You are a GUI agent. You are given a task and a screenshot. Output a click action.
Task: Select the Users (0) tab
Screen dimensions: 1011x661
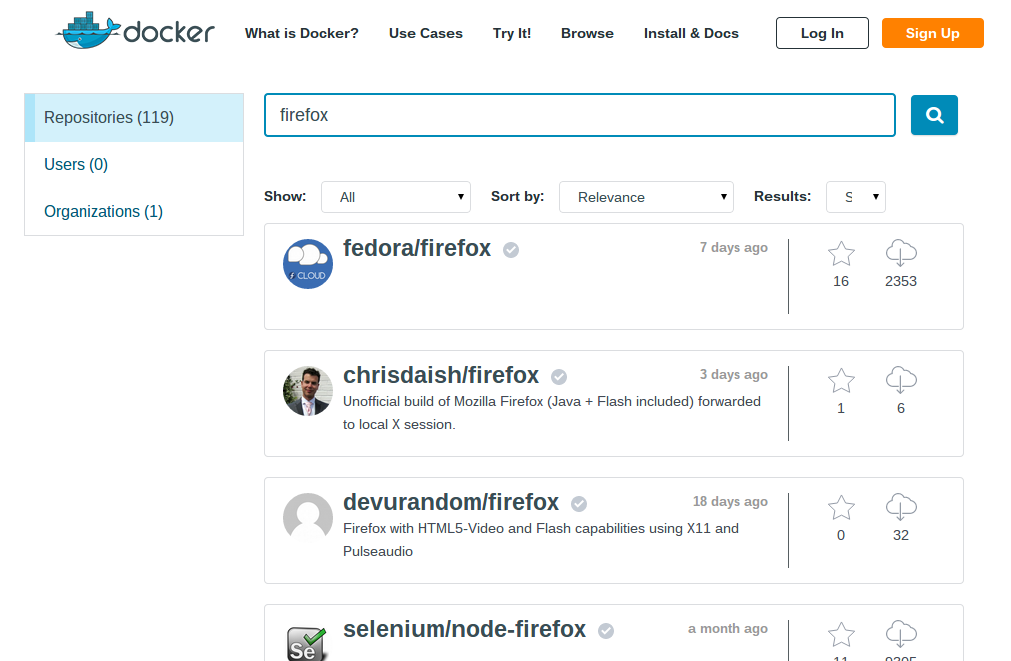134,164
